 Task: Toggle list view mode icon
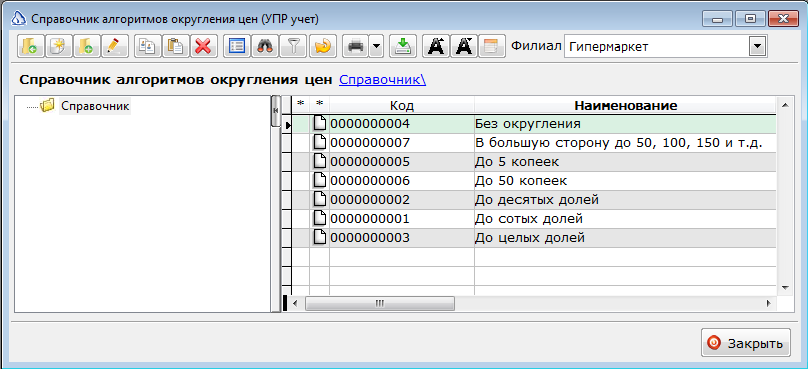237,46
